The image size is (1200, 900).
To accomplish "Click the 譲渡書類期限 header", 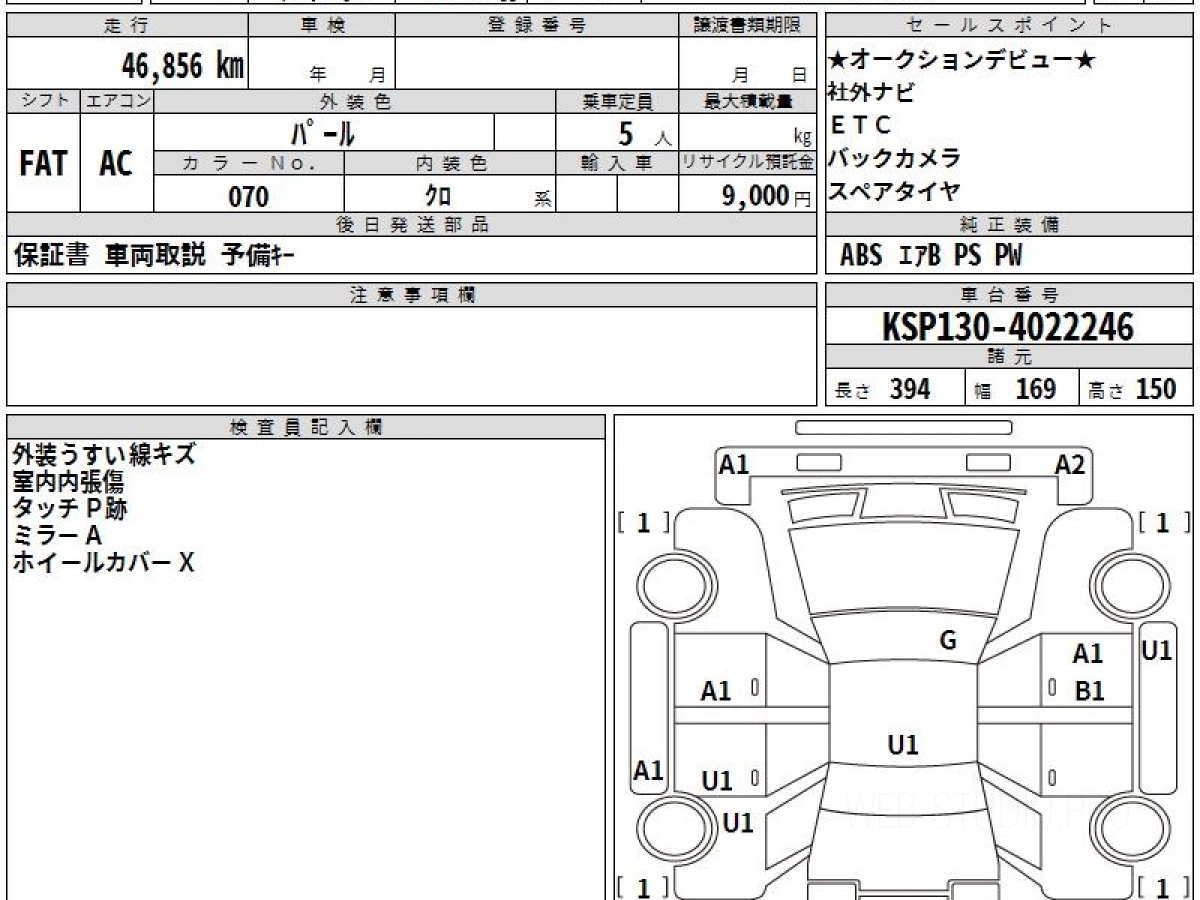I will coord(747,26).
